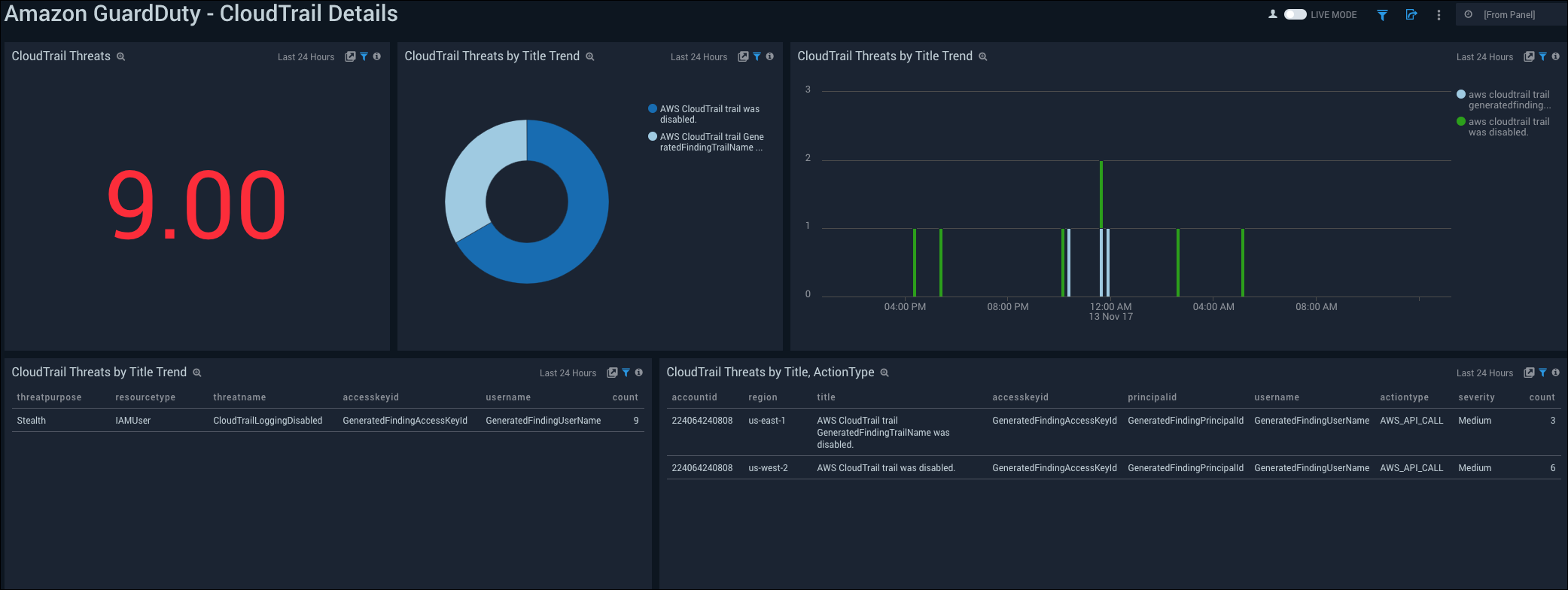The height and width of the screenshot is (590, 1568).
Task: Sort table by severity column header
Action: pyautogui.click(x=1476, y=397)
